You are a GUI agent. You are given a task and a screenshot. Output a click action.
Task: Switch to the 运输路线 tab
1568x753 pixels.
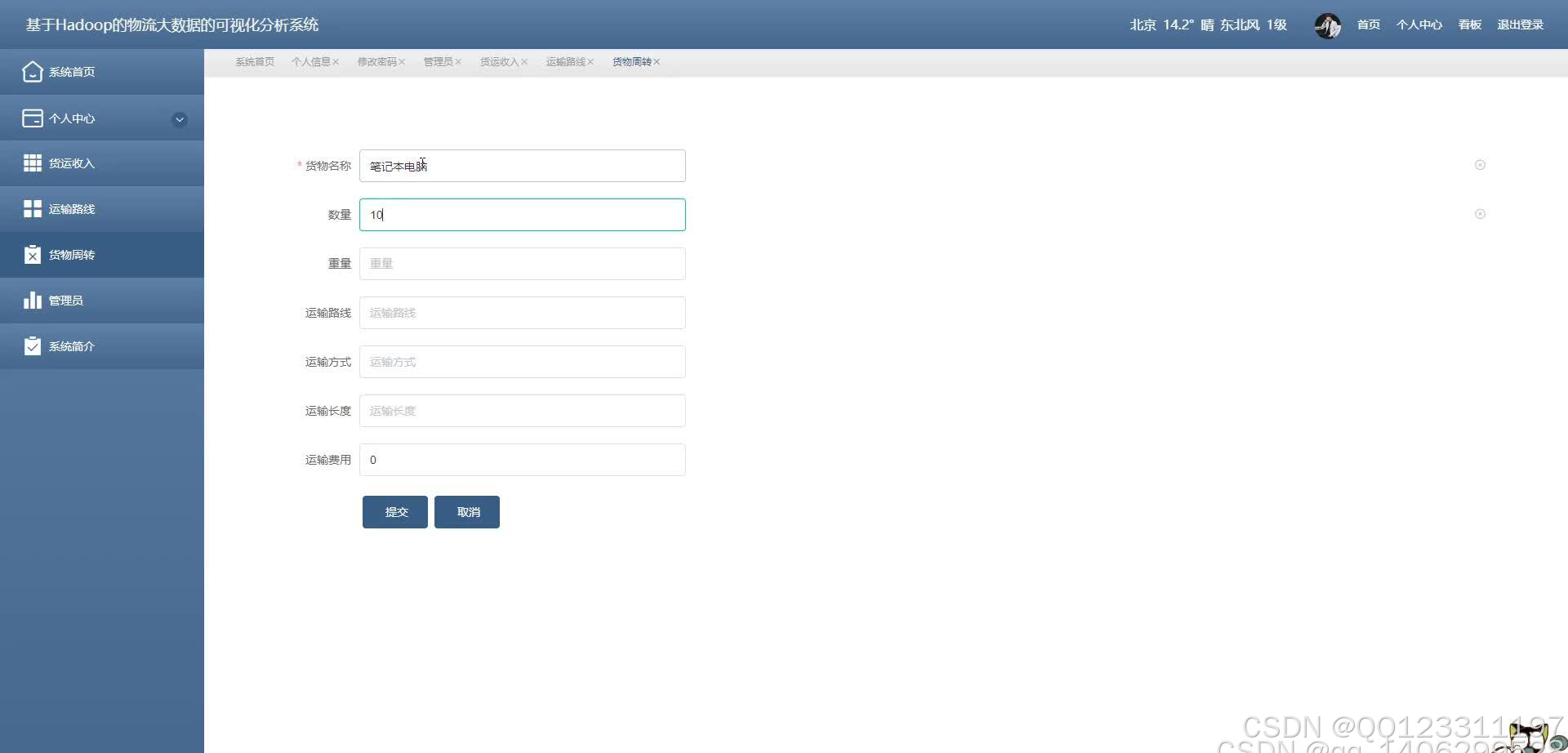(x=566, y=62)
